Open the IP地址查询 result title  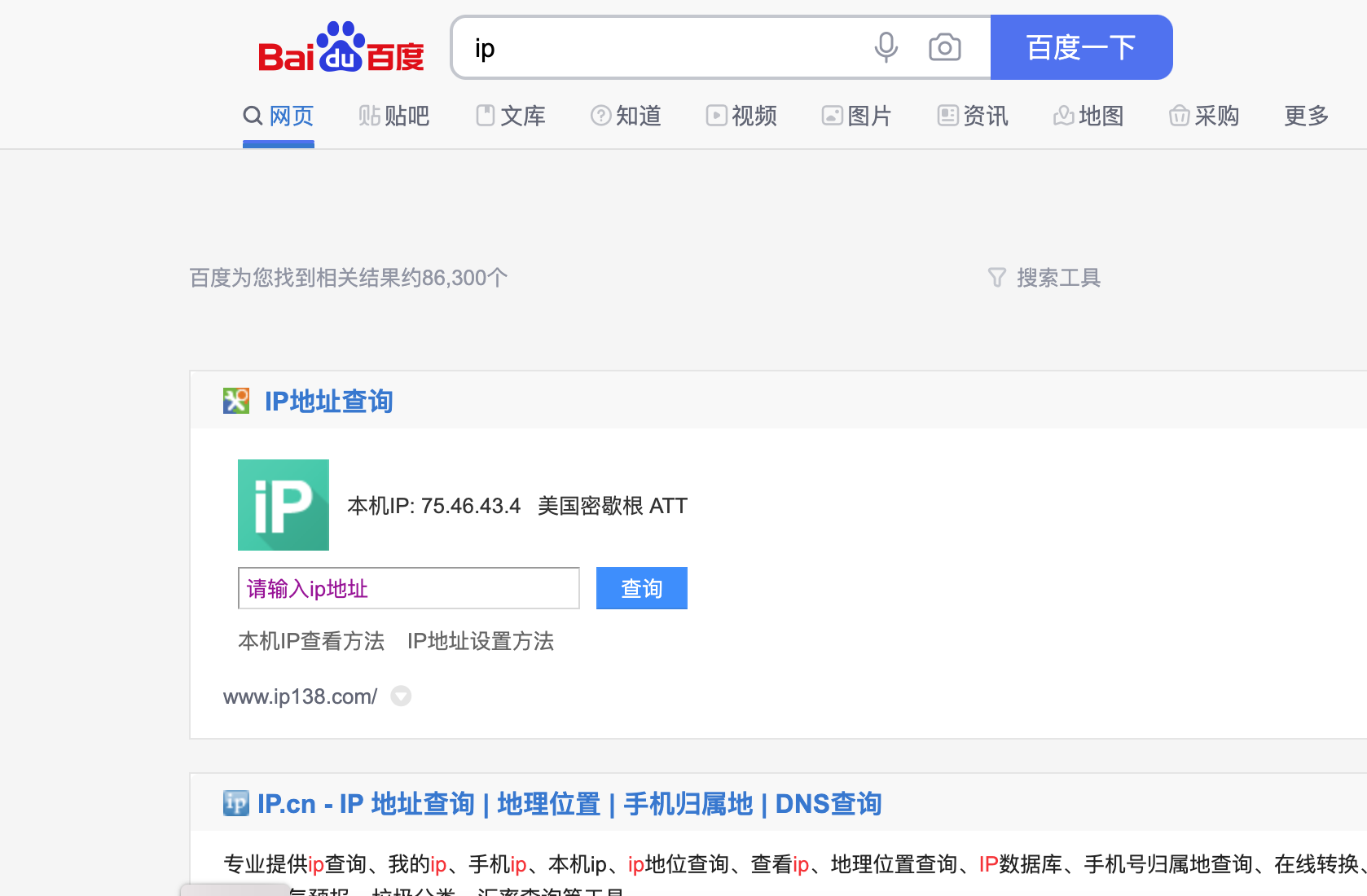coord(329,401)
